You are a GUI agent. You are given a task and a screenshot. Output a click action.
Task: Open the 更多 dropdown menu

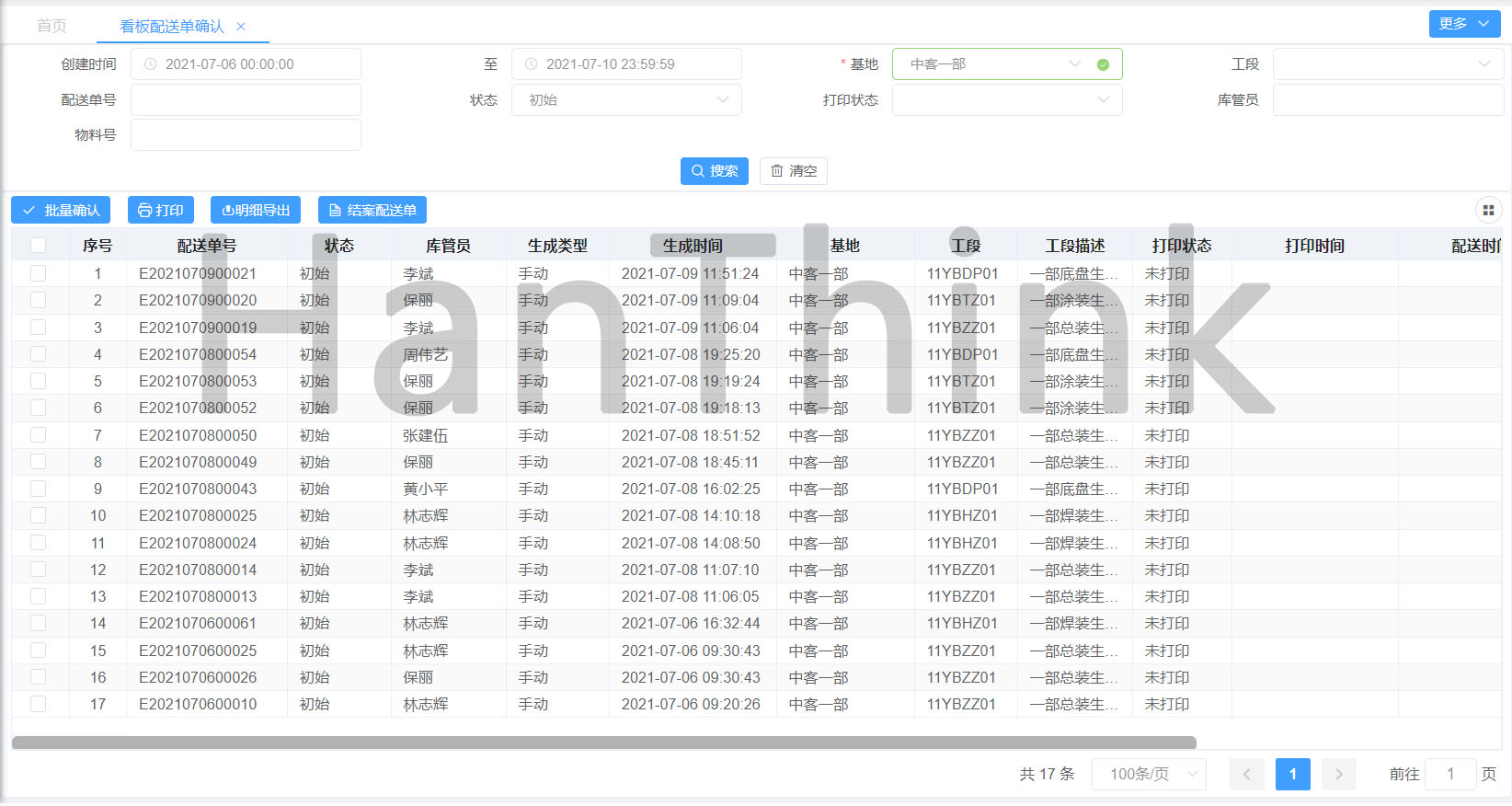click(1464, 24)
